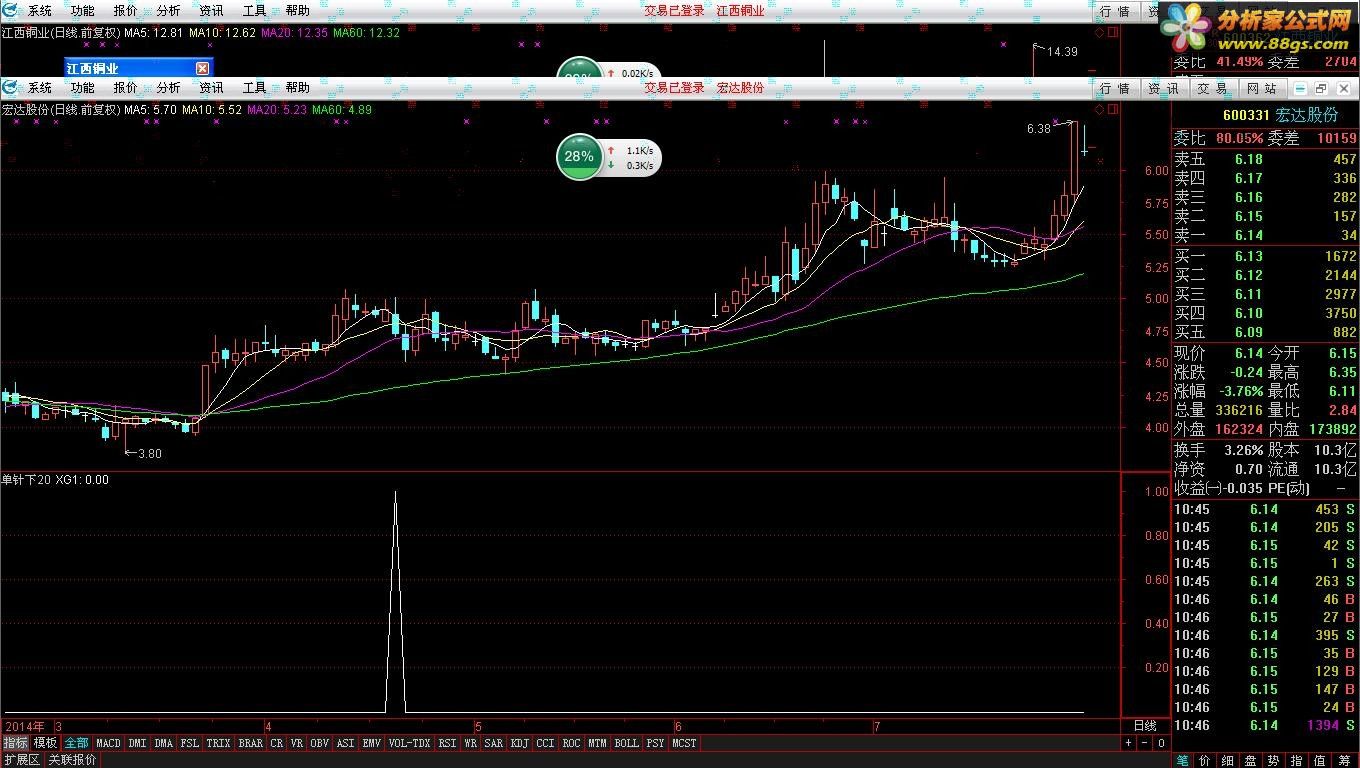Click stock code 600331 in the quote panel
Image resolution: width=1360 pixels, height=768 pixels.
[1245, 116]
